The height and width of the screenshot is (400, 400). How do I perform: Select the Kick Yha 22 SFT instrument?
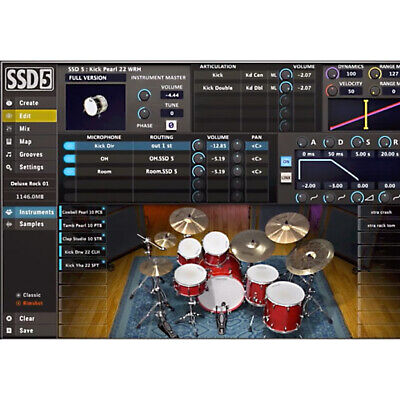click(x=82, y=265)
